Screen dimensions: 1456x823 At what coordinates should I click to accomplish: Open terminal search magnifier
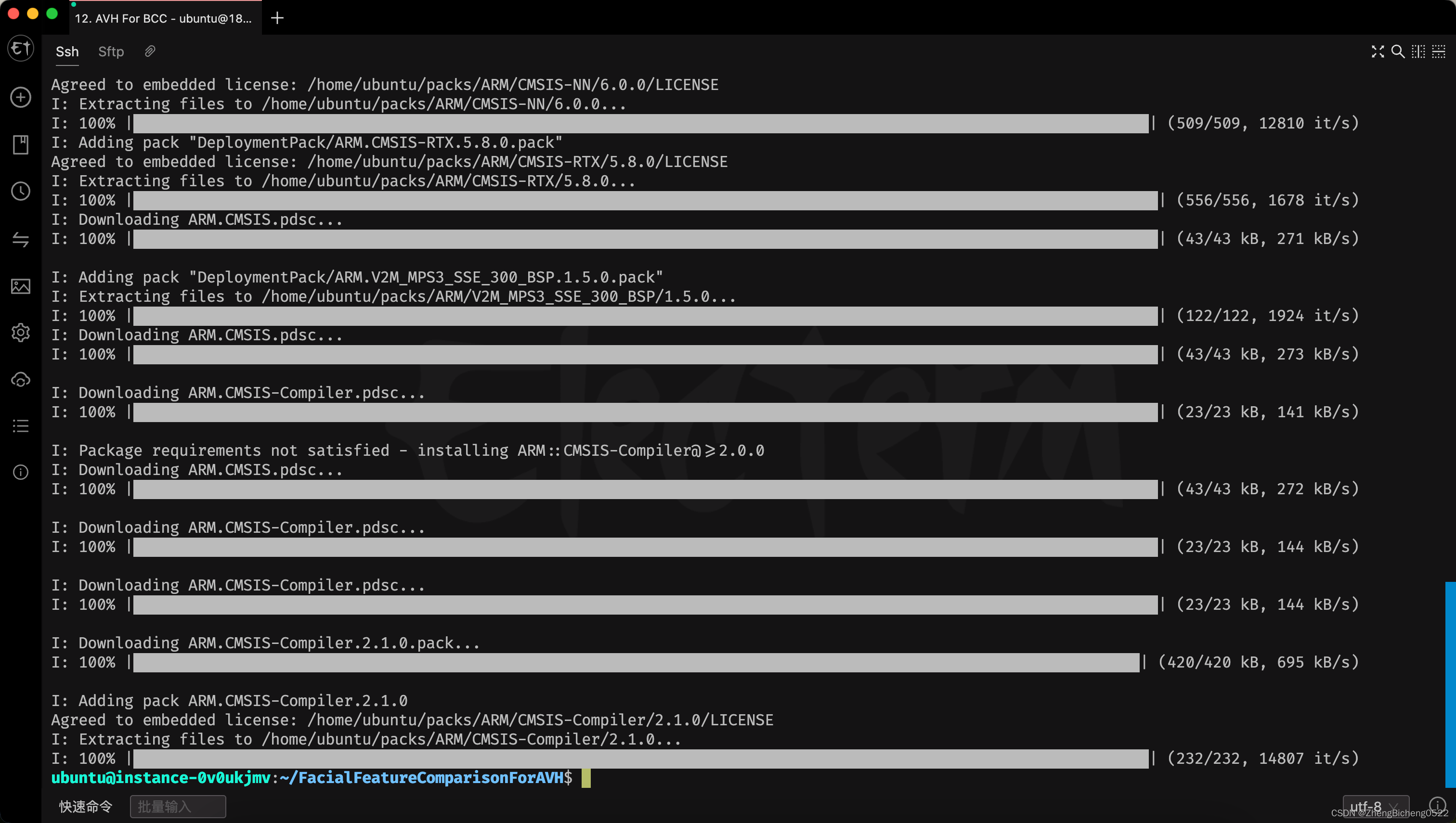click(1397, 51)
